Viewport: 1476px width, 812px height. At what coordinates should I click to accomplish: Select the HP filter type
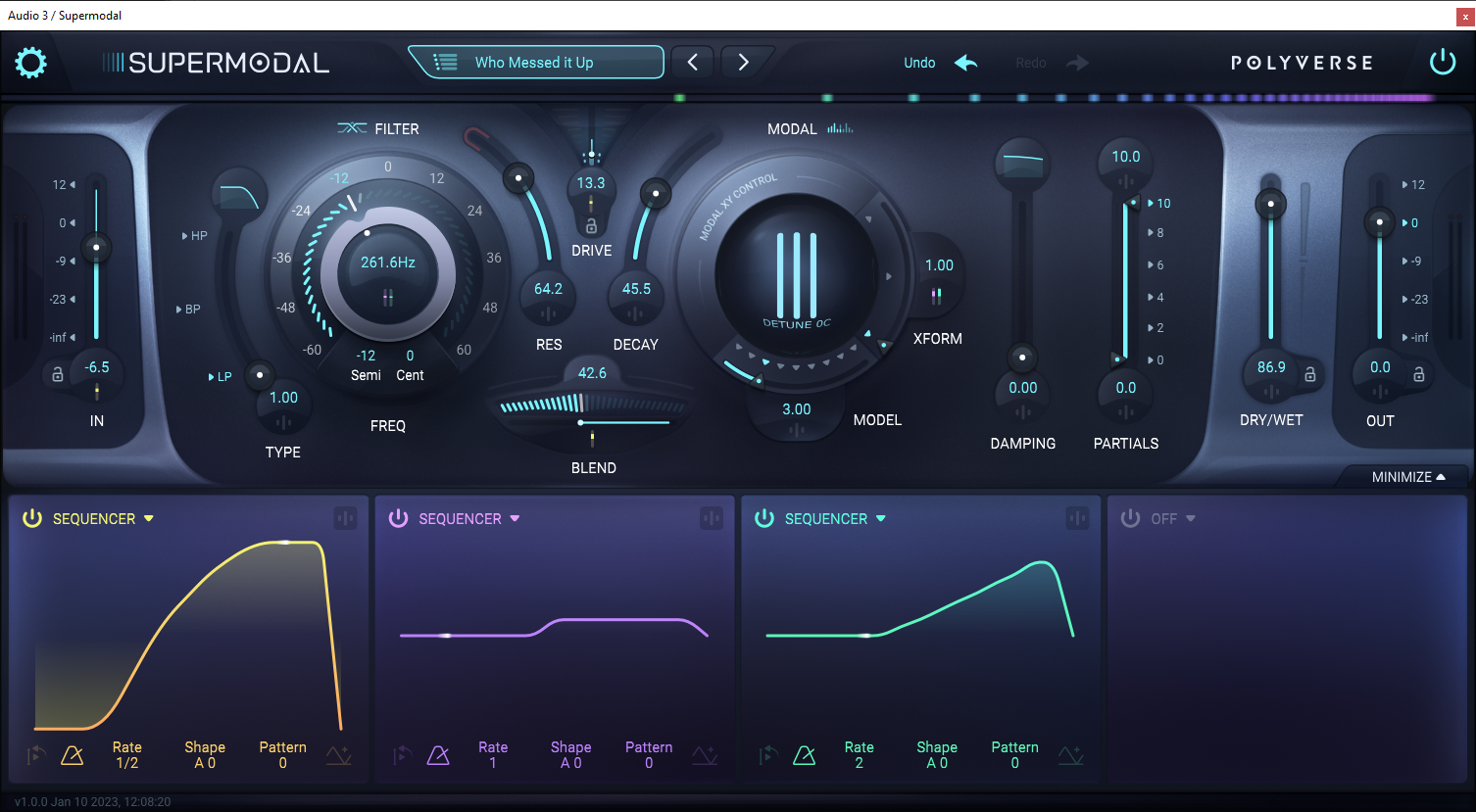coord(195,236)
